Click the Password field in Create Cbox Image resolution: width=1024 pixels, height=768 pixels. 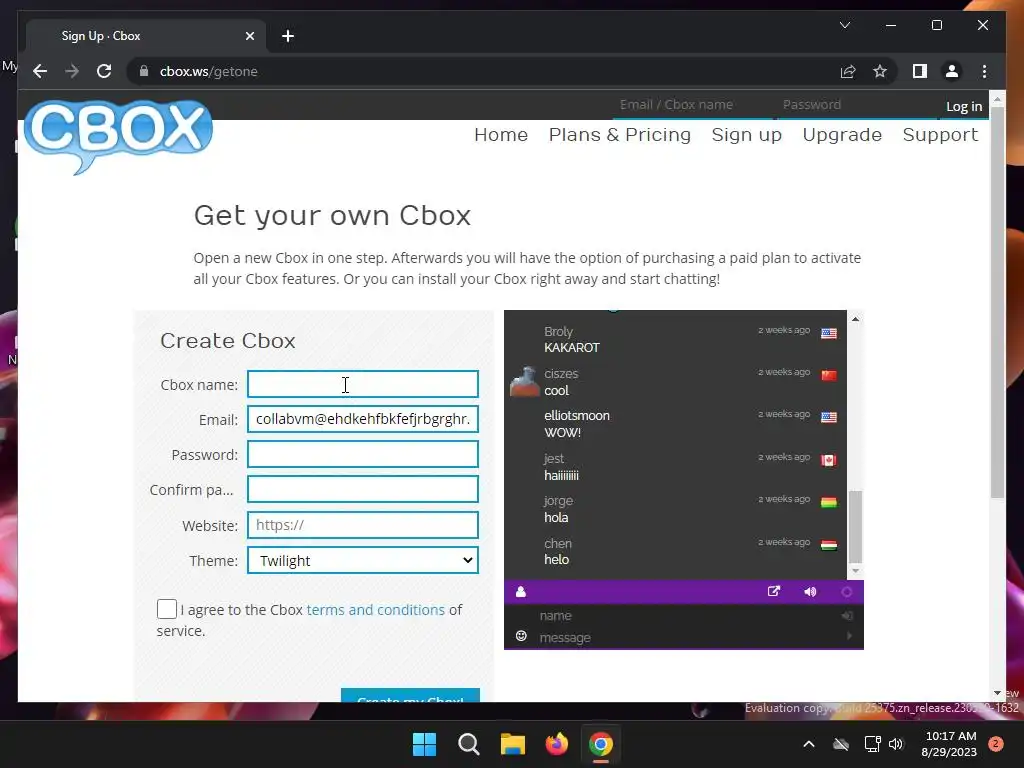(362, 455)
